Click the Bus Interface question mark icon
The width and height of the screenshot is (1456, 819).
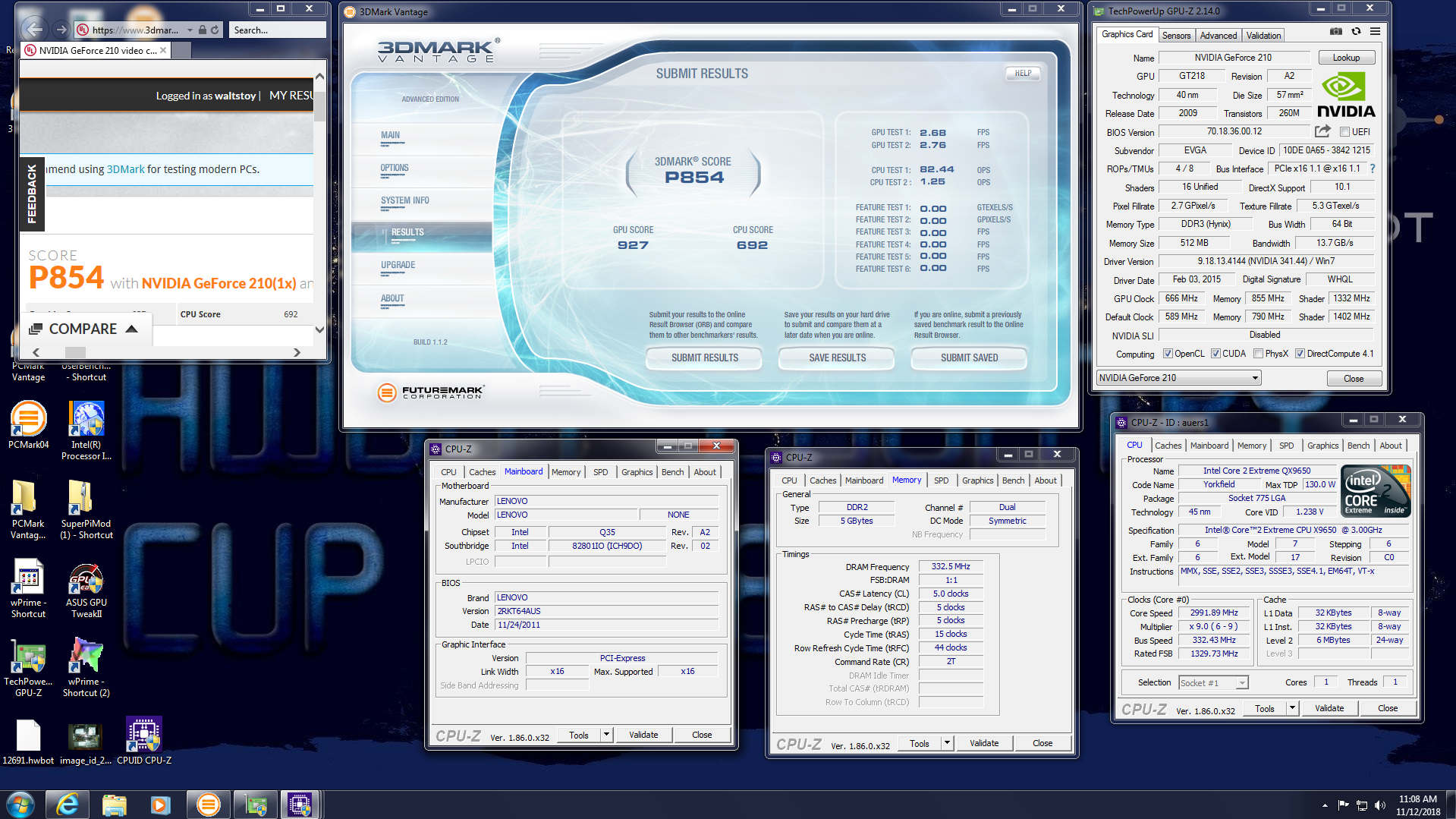(x=1372, y=169)
